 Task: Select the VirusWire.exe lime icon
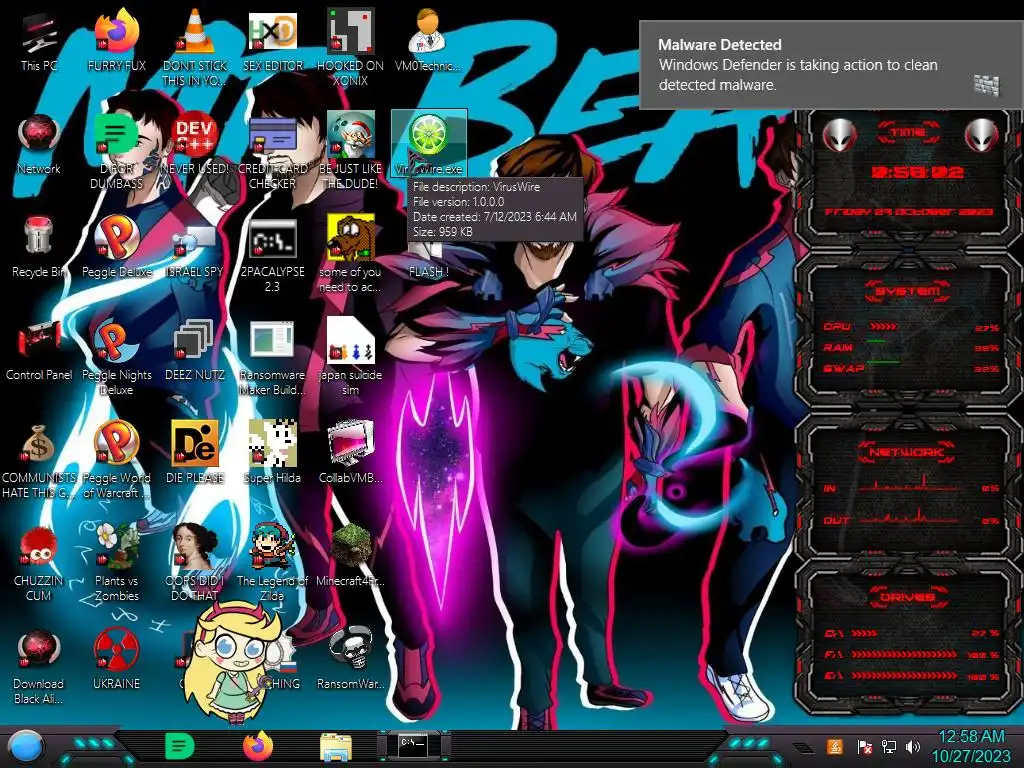coord(428,144)
